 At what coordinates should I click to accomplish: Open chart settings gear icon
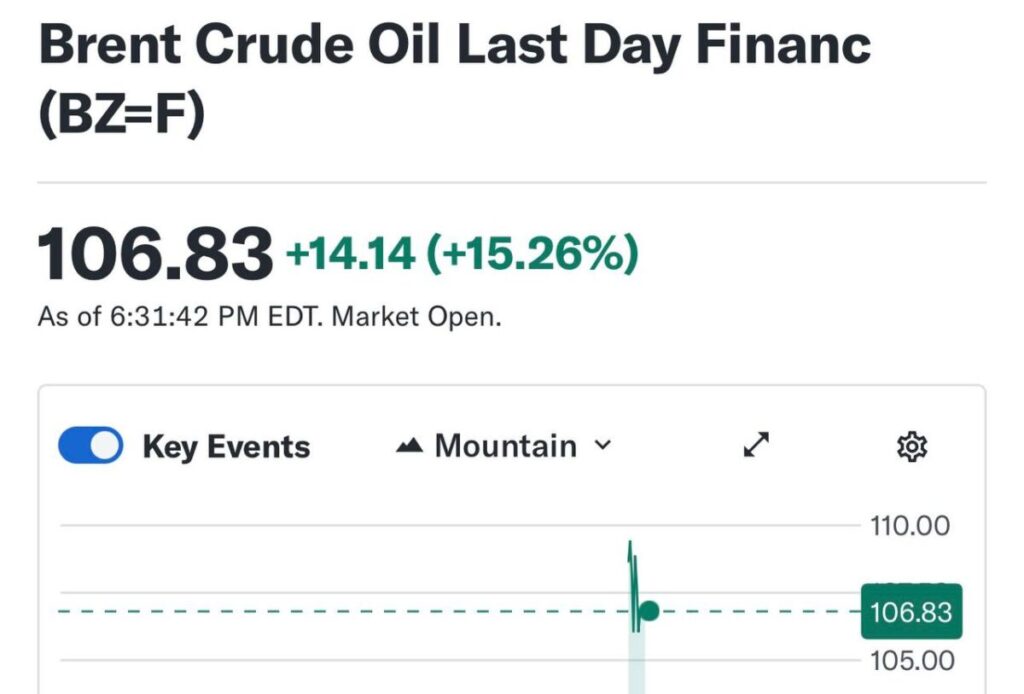[912, 446]
